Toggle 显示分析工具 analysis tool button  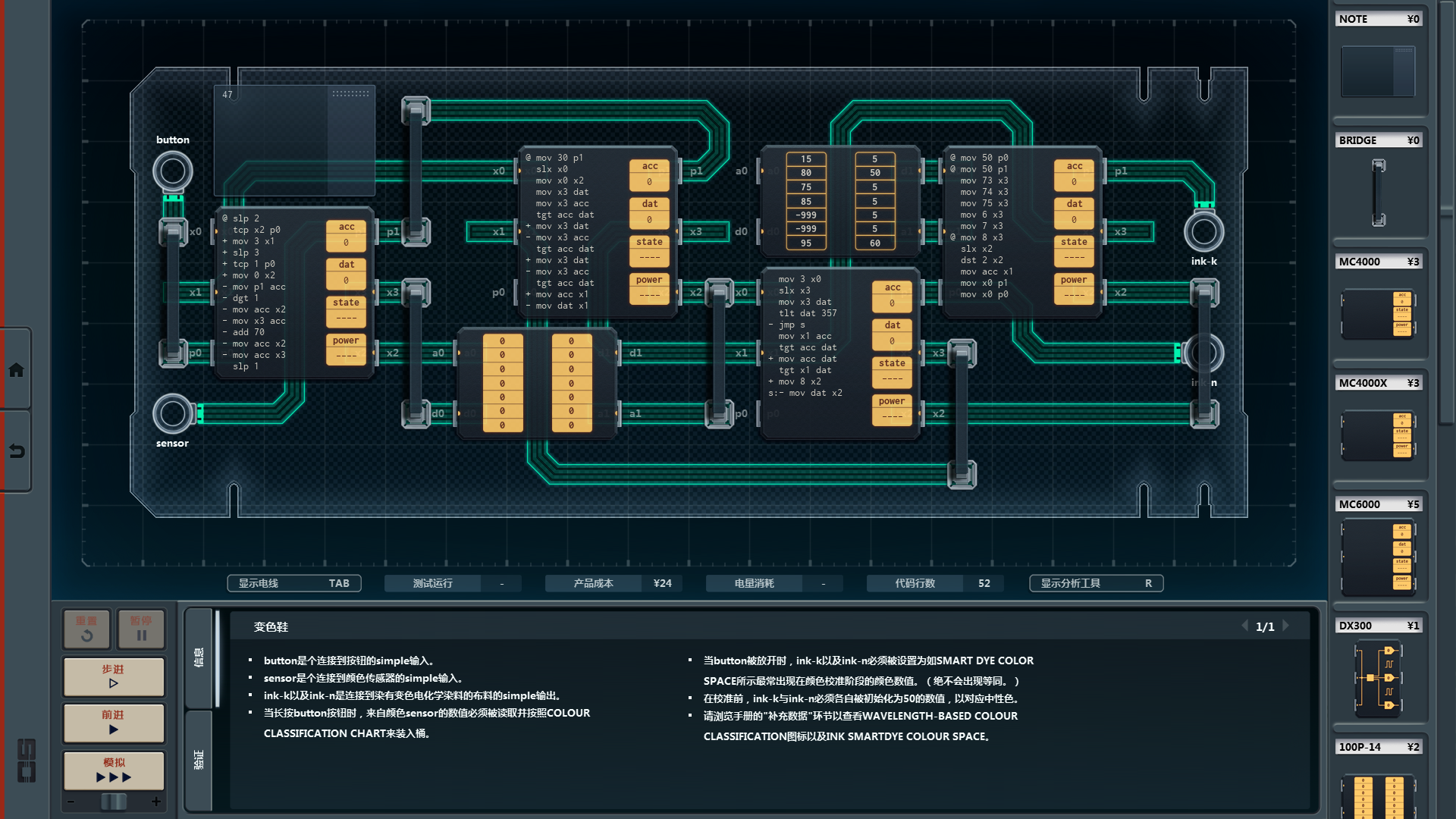point(1096,583)
